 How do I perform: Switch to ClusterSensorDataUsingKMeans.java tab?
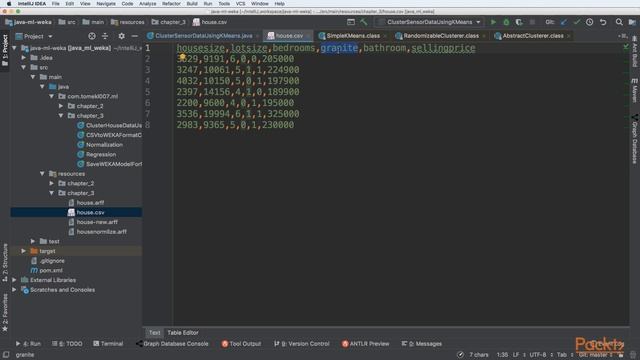pyautogui.click(x=203, y=36)
